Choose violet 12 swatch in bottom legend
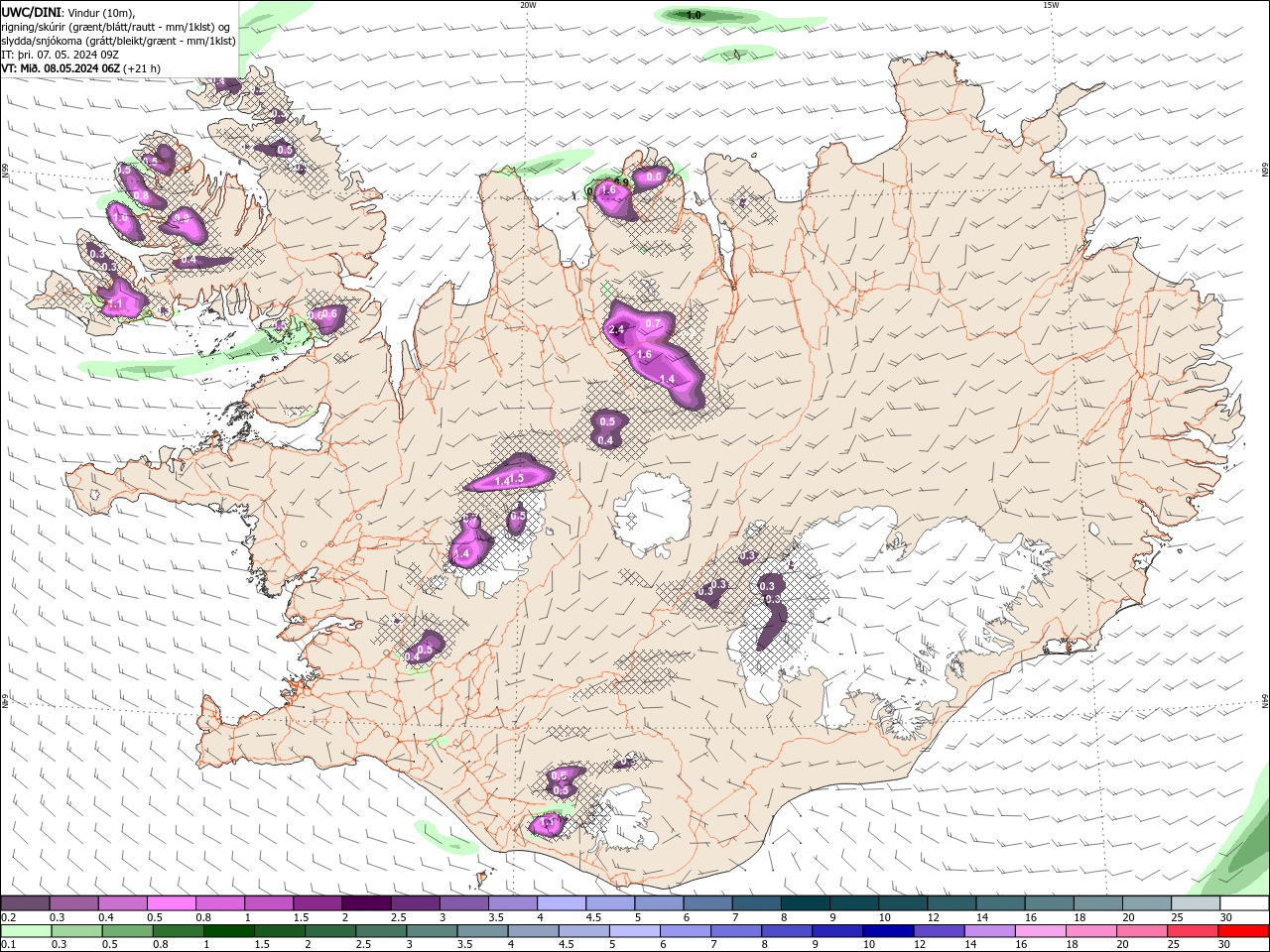 [939, 931]
